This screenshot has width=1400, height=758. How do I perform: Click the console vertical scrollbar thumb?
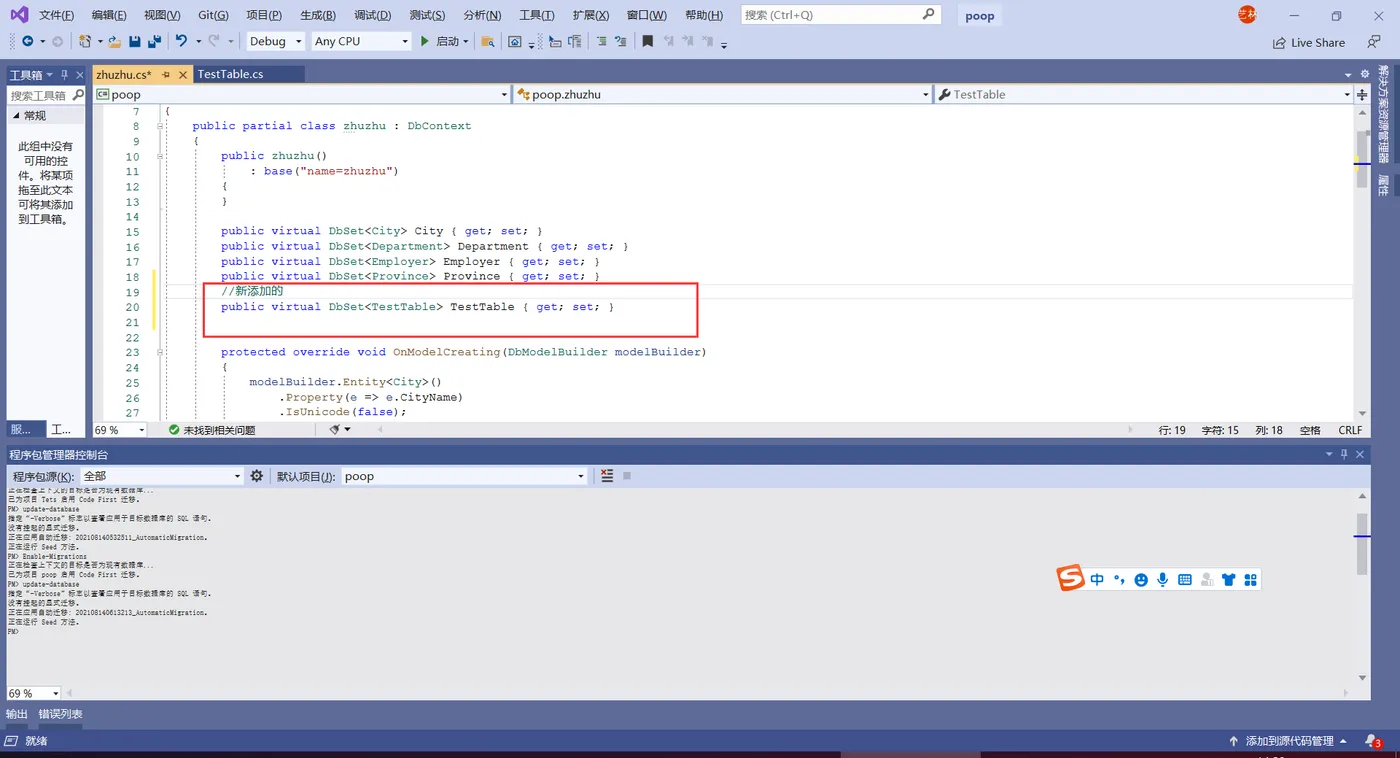[x=1362, y=544]
